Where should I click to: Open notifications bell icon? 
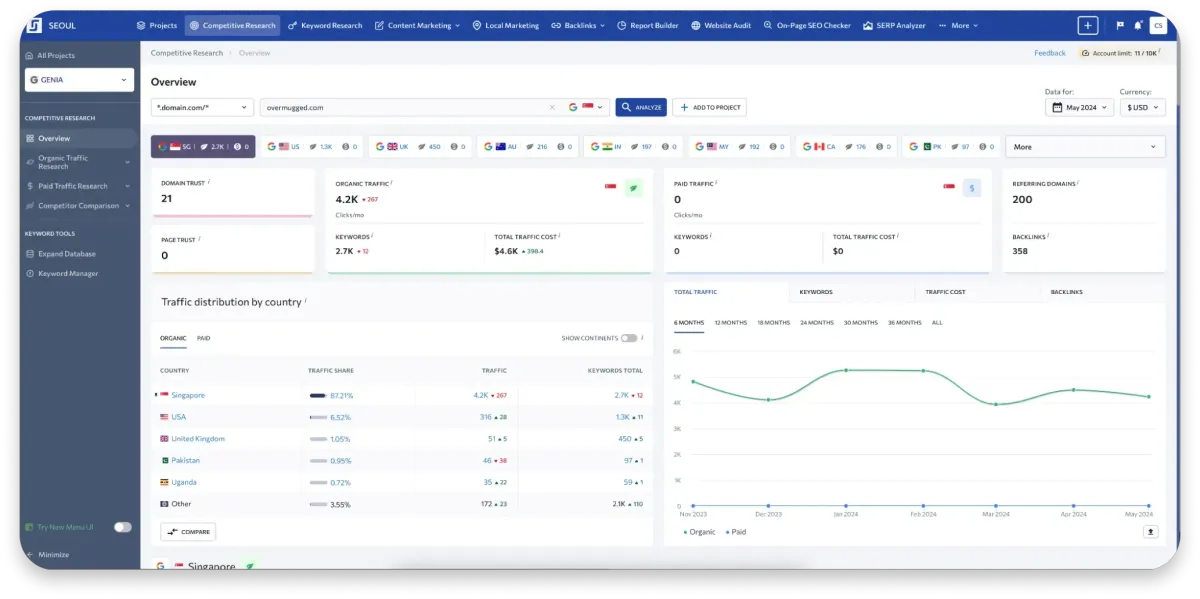click(x=1138, y=26)
